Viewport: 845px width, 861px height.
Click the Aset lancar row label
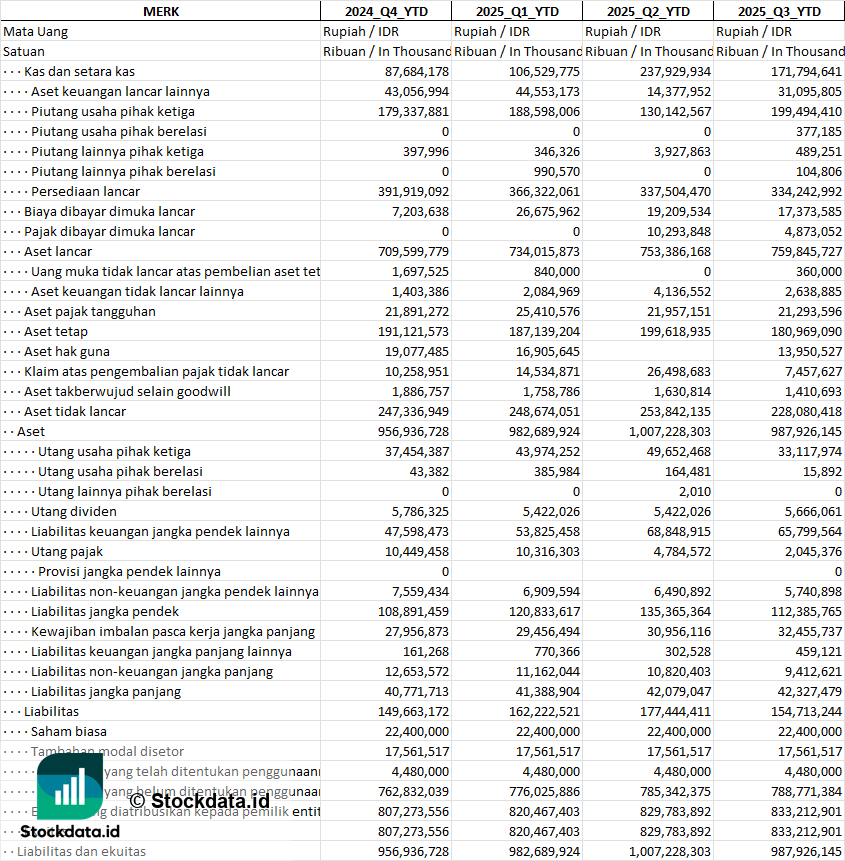pyautogui.click(x=58, y=251)
